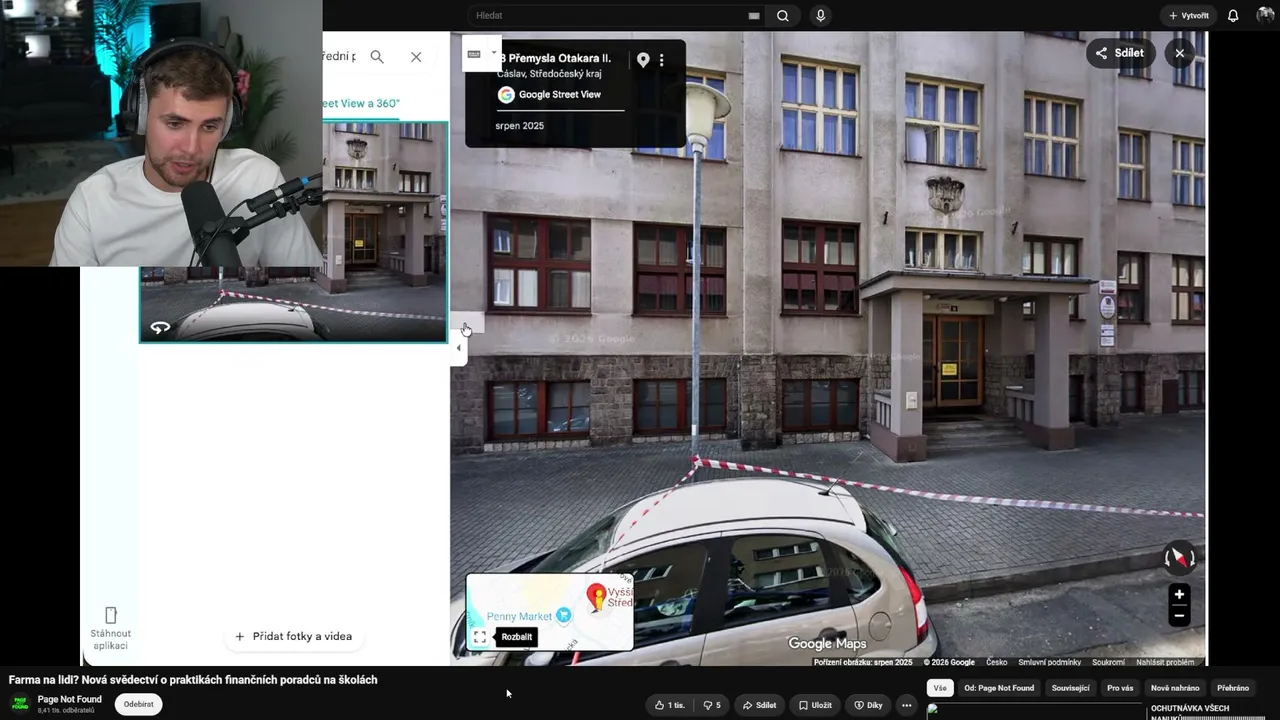Clear the Google Maps search box
Image resolution: width=1280 pixels, height=720 pixels.
click(416, 57)
